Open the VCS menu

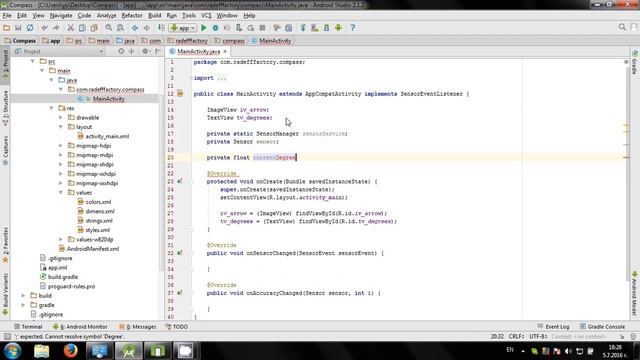[x=206, y=16]
